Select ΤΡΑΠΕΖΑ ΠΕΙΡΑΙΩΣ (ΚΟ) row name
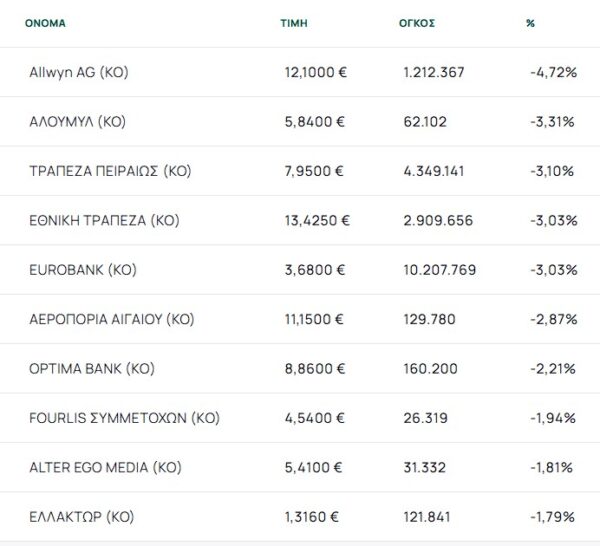600x546 pixels. click(x=110, y=171)
